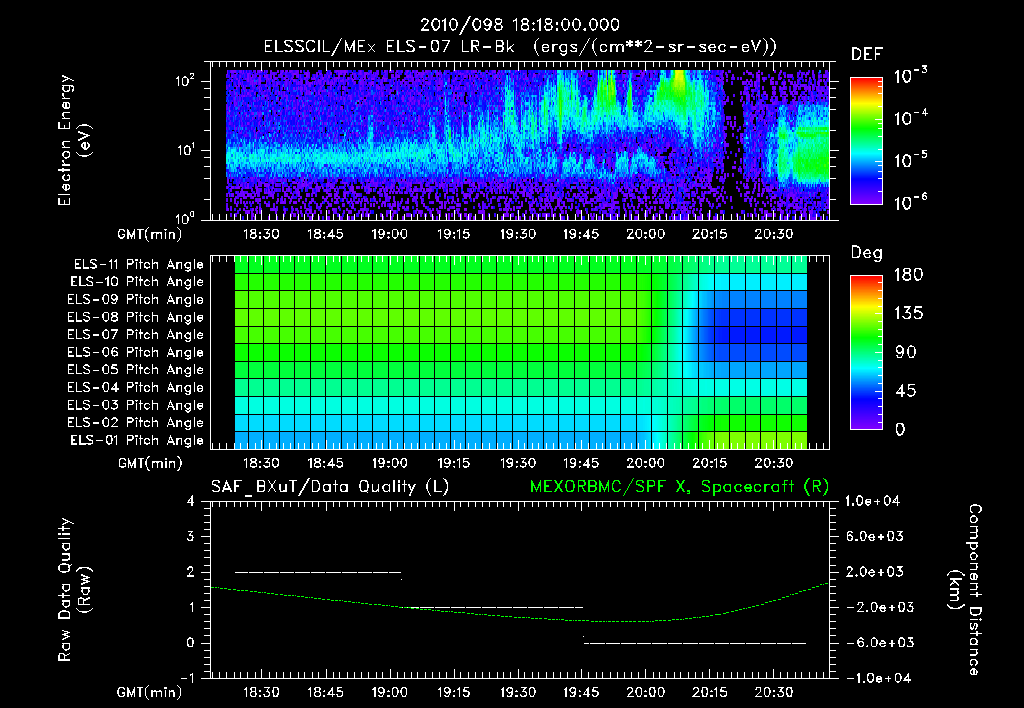This screenshot has height=708, width=1024.
Task: Click the ELS-07 Pitch Angle row label
Action: [x=135, y=334]
